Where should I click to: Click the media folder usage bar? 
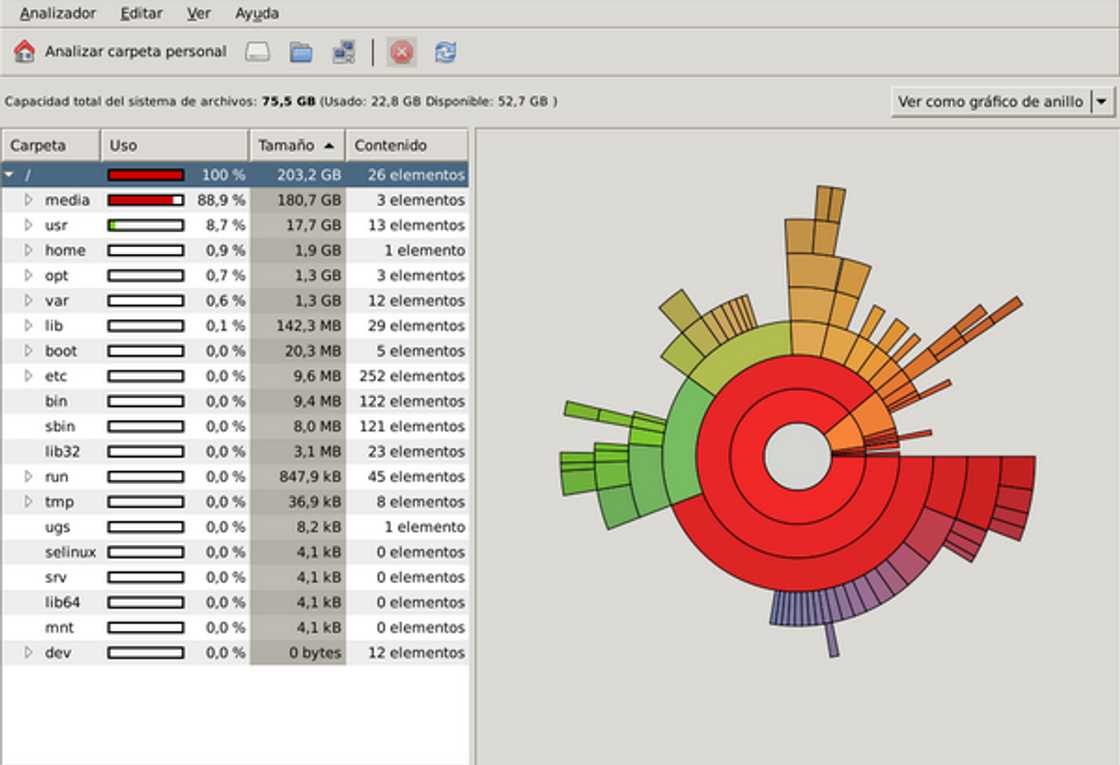(146, 200)
